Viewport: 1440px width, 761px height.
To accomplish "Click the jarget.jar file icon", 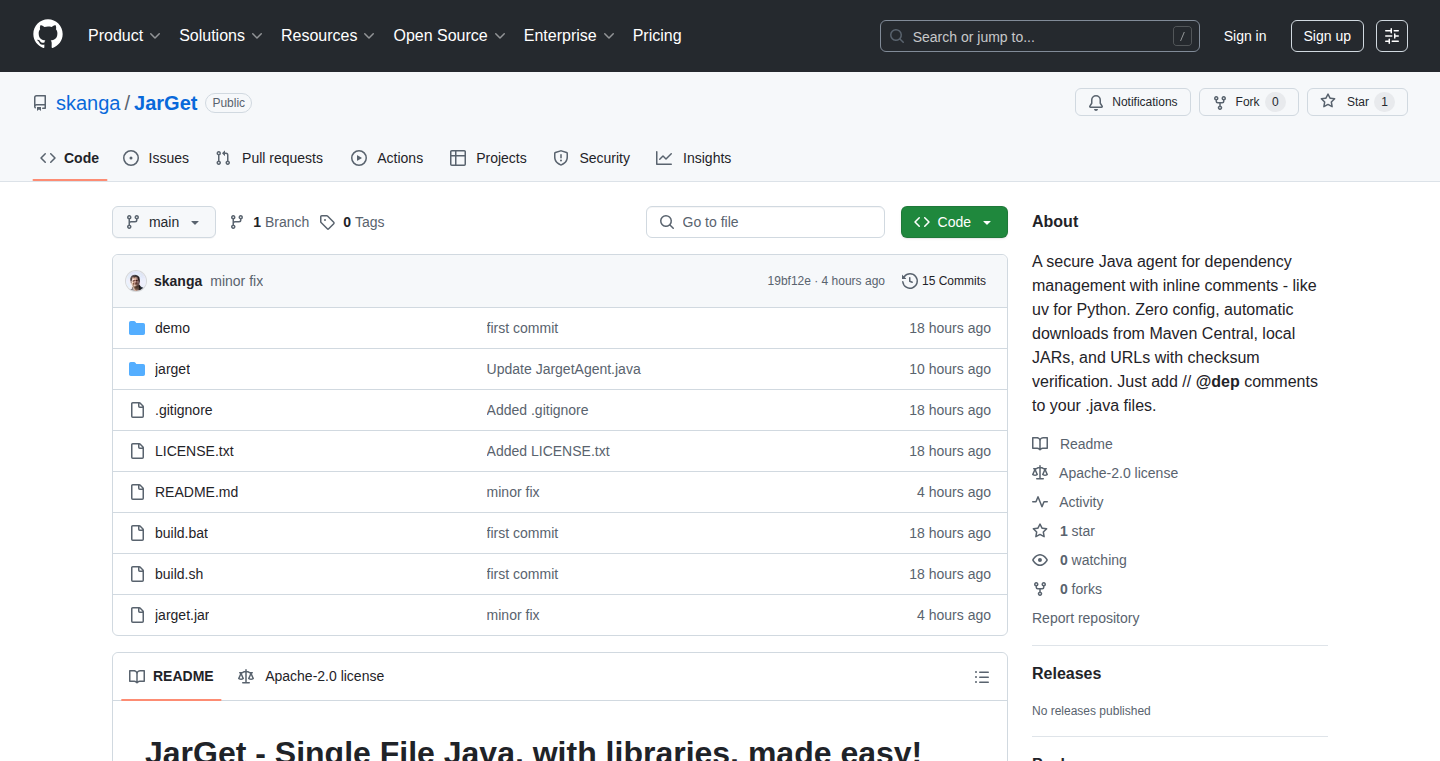I will (137, 615).
